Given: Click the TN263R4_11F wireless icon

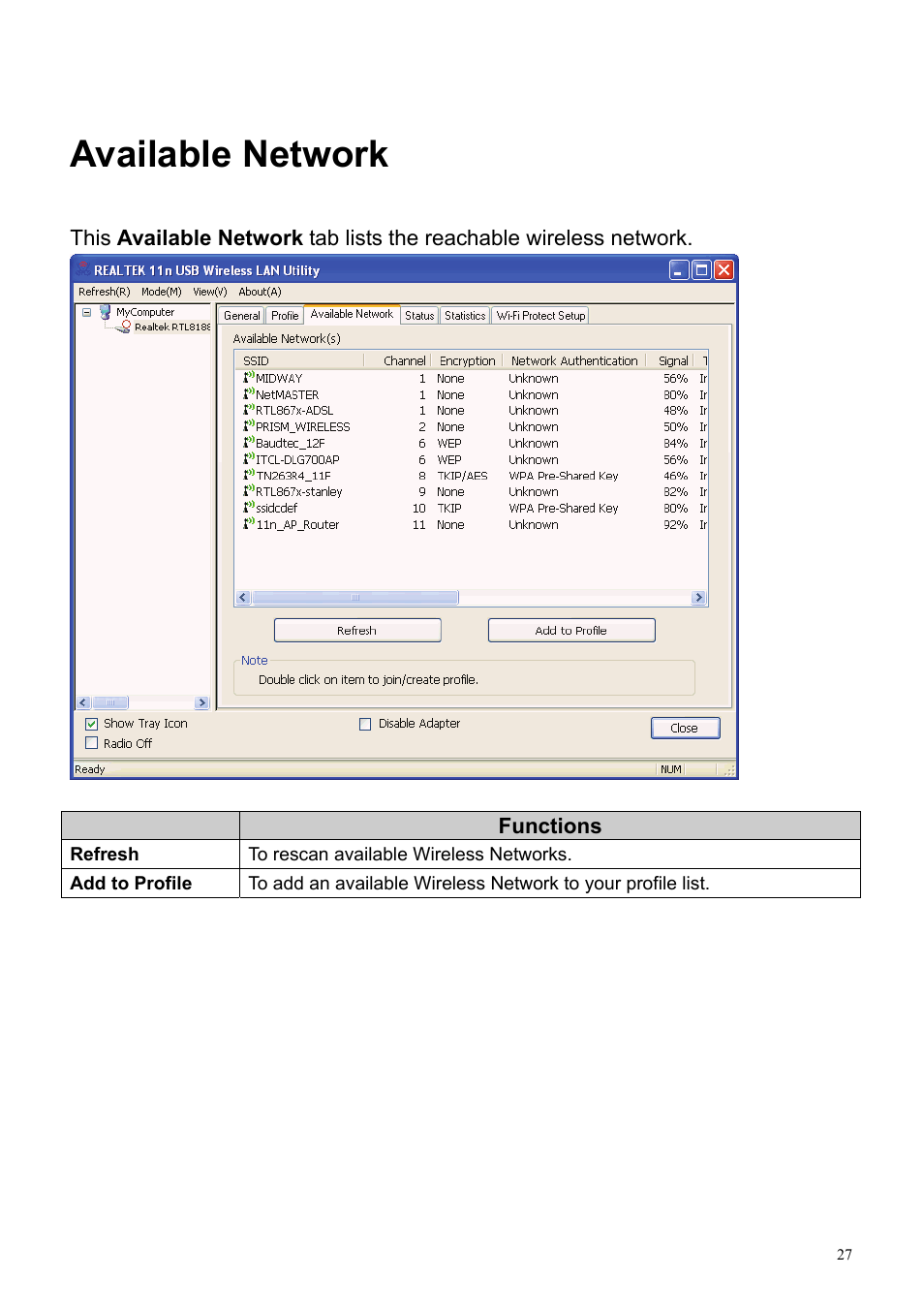Looking at the screenshot, I should pyautogui.click(x=249, y=475).
